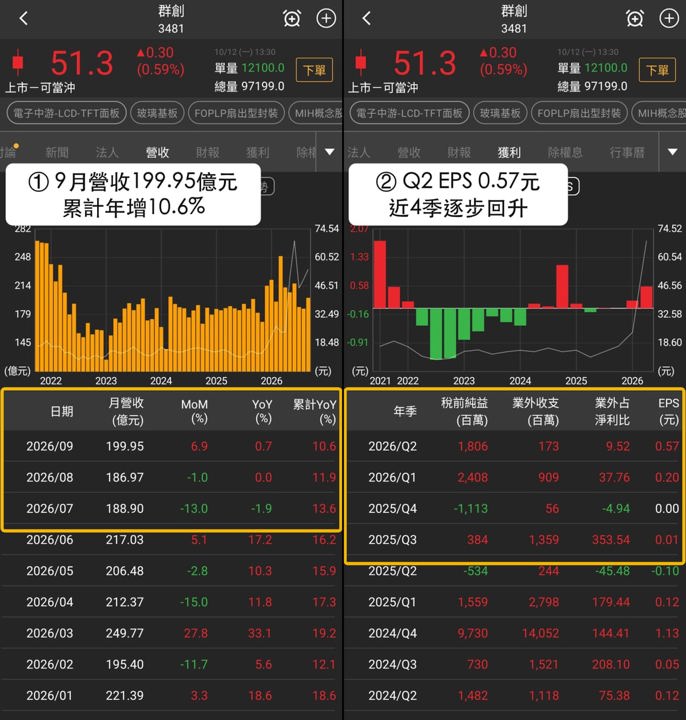
Task: Select the 2026/05 revenue row
Action: [171, 571]
